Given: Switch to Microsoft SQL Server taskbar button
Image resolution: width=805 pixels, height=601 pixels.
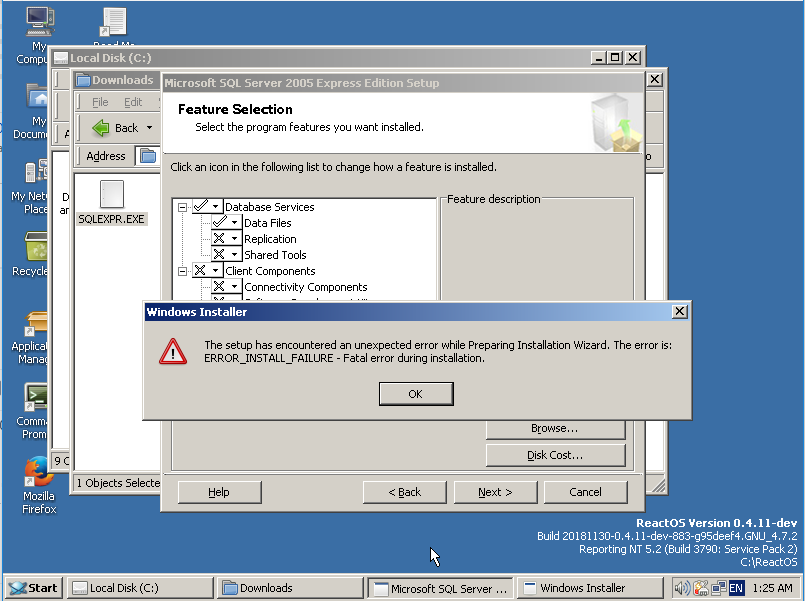Looking at the screenshot, I should (442, 588).
